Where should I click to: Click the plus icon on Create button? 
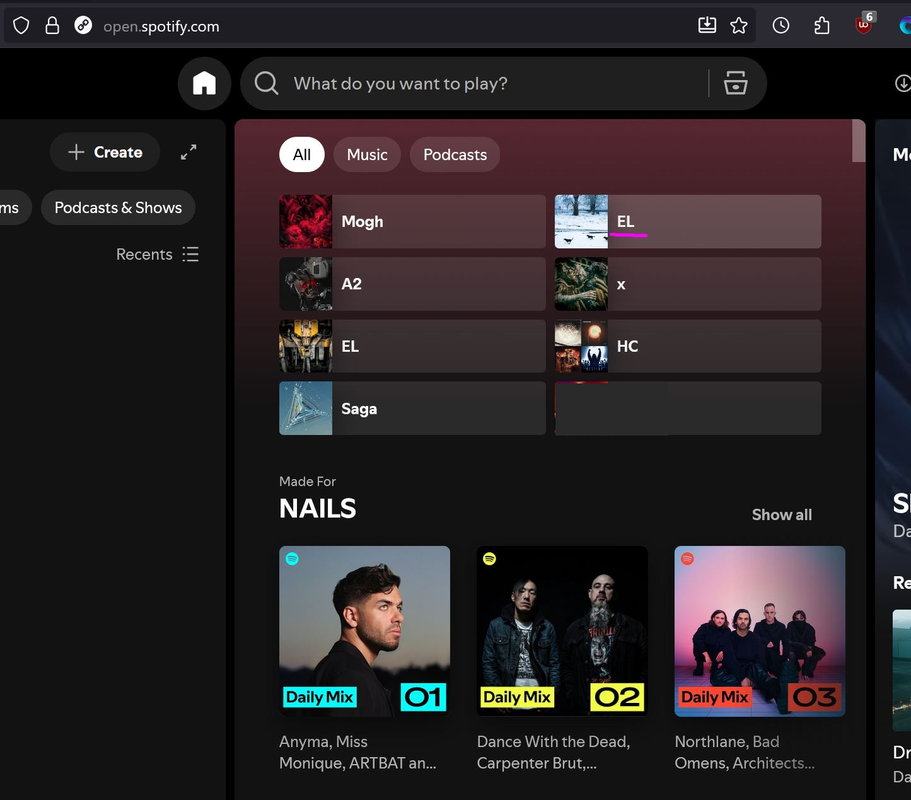[76, 152]
